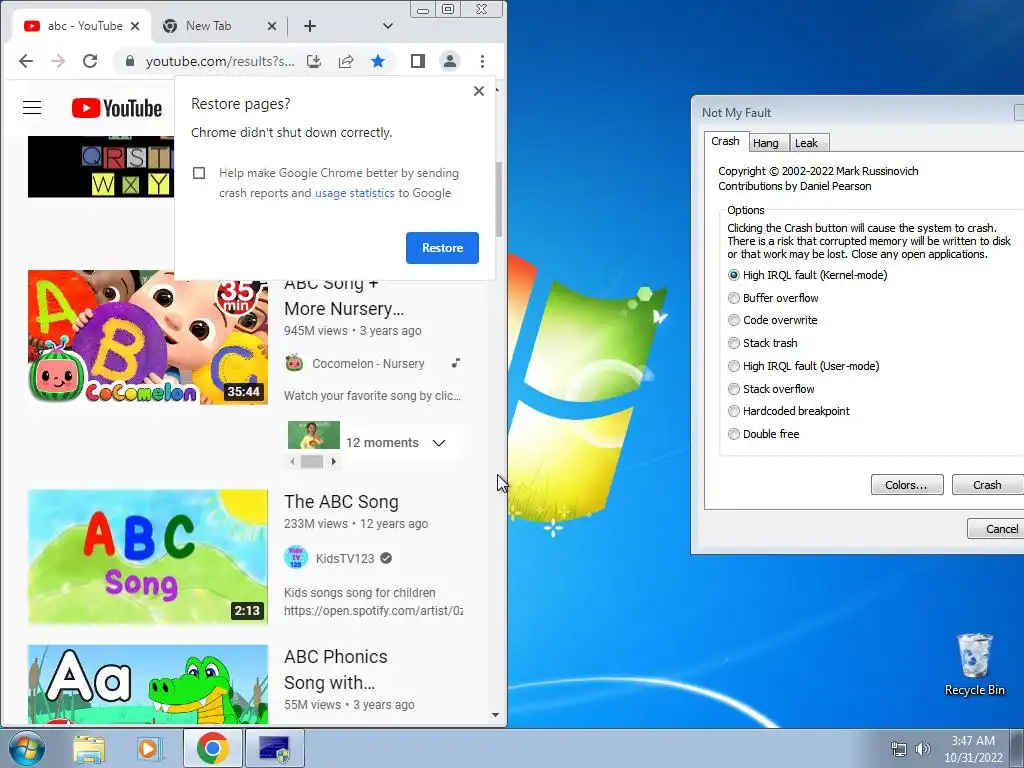Open Windows Explorer from taskbar
The height and width of the screenshot is (768, 1024).
click(x=89, y=748)
